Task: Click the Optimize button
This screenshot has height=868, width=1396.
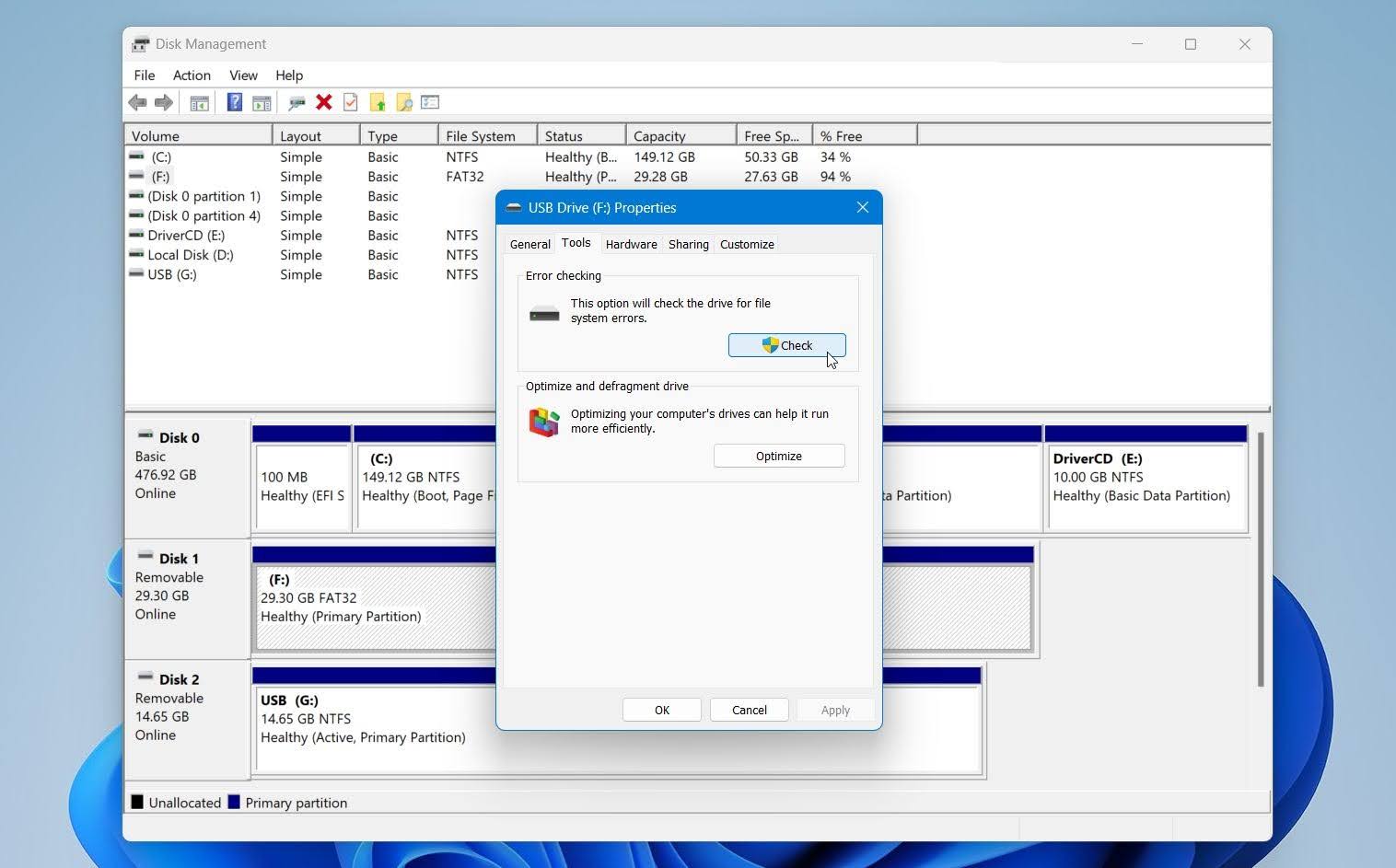Action: [x=779, y=456]
